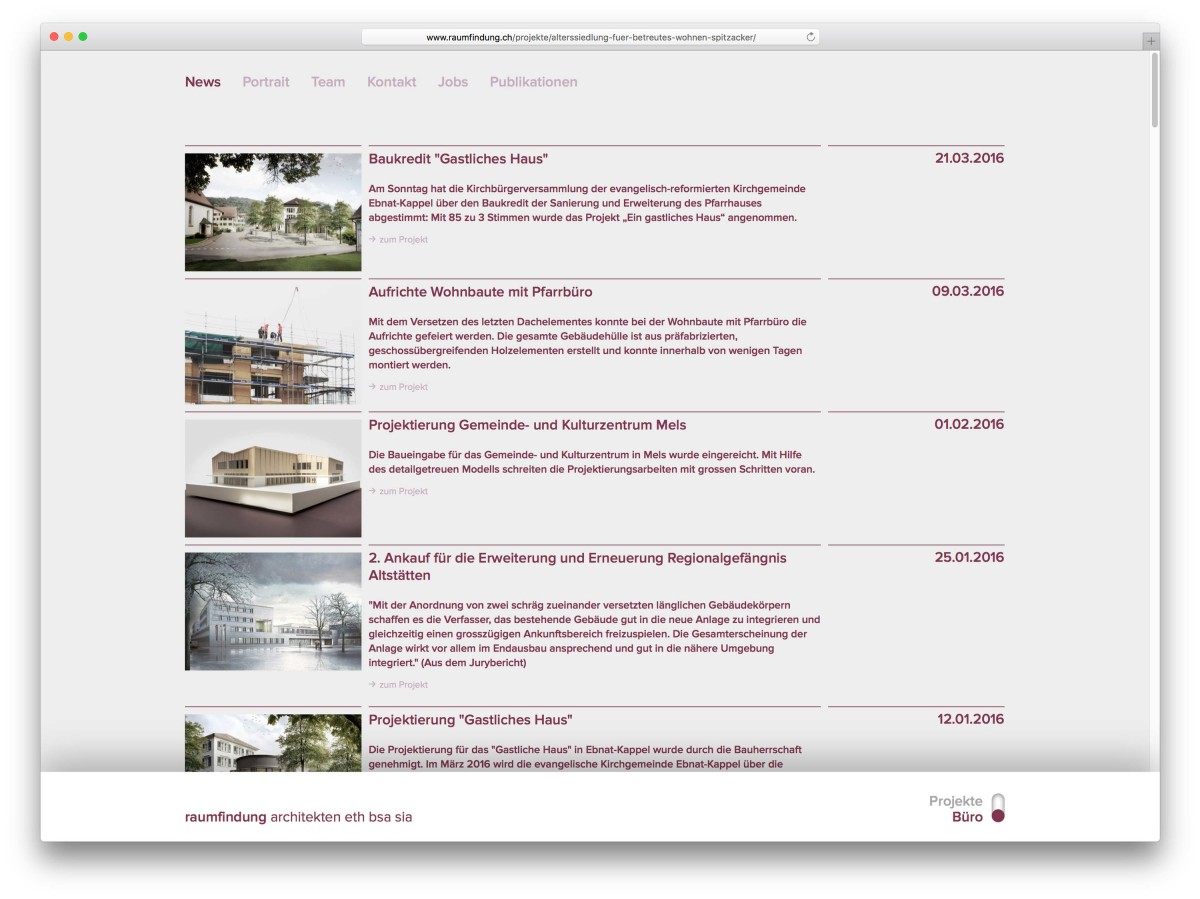Image resolution: width=1200 pixels, height=899 pixels.
Task: Switch to the Projekte view label
Action: 955,801
